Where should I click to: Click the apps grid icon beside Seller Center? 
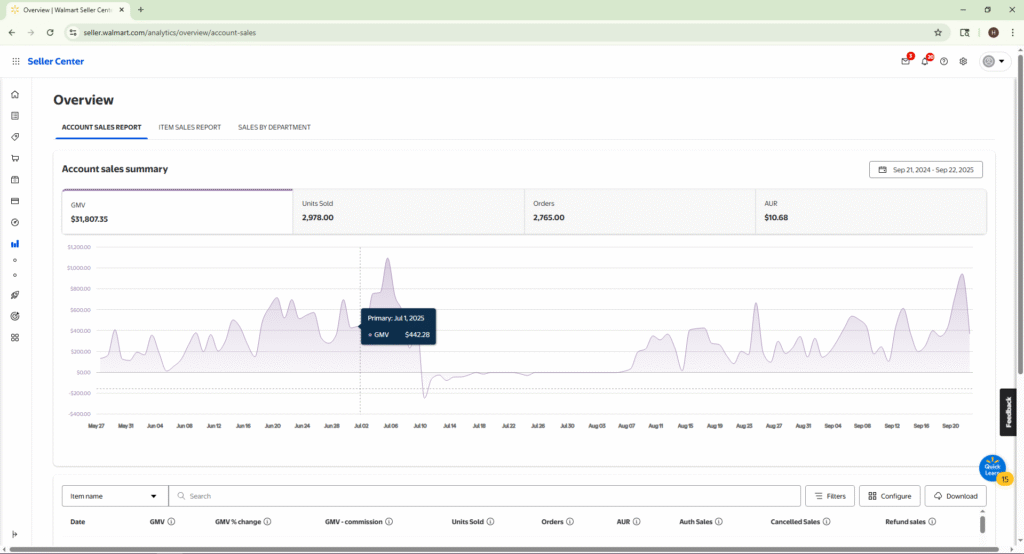(16, 61)
